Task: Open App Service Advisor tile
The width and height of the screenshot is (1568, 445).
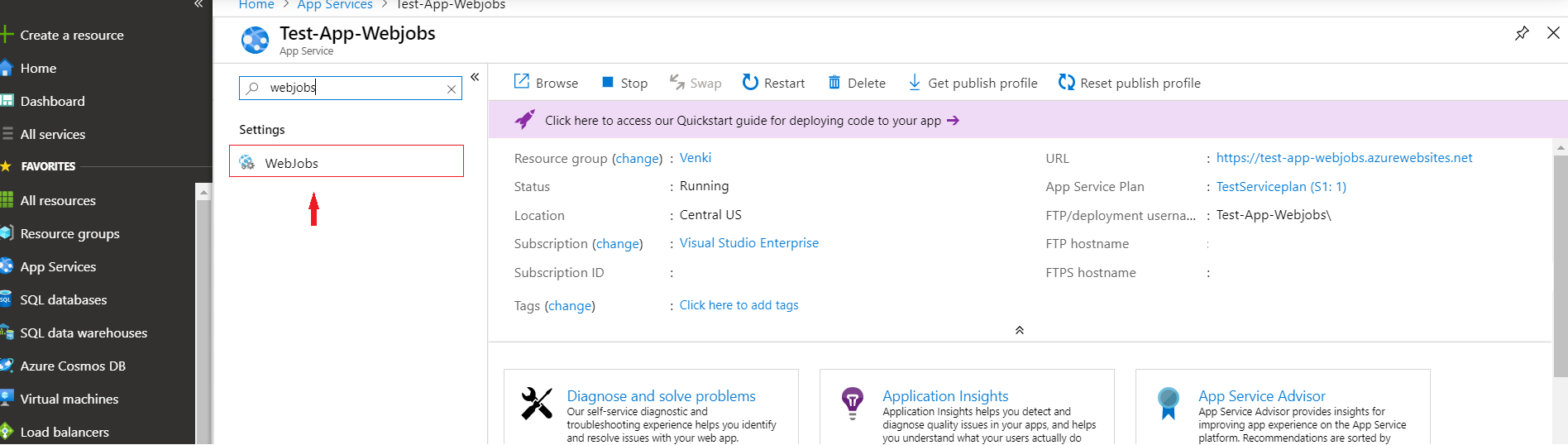Action: point(1261,396)
